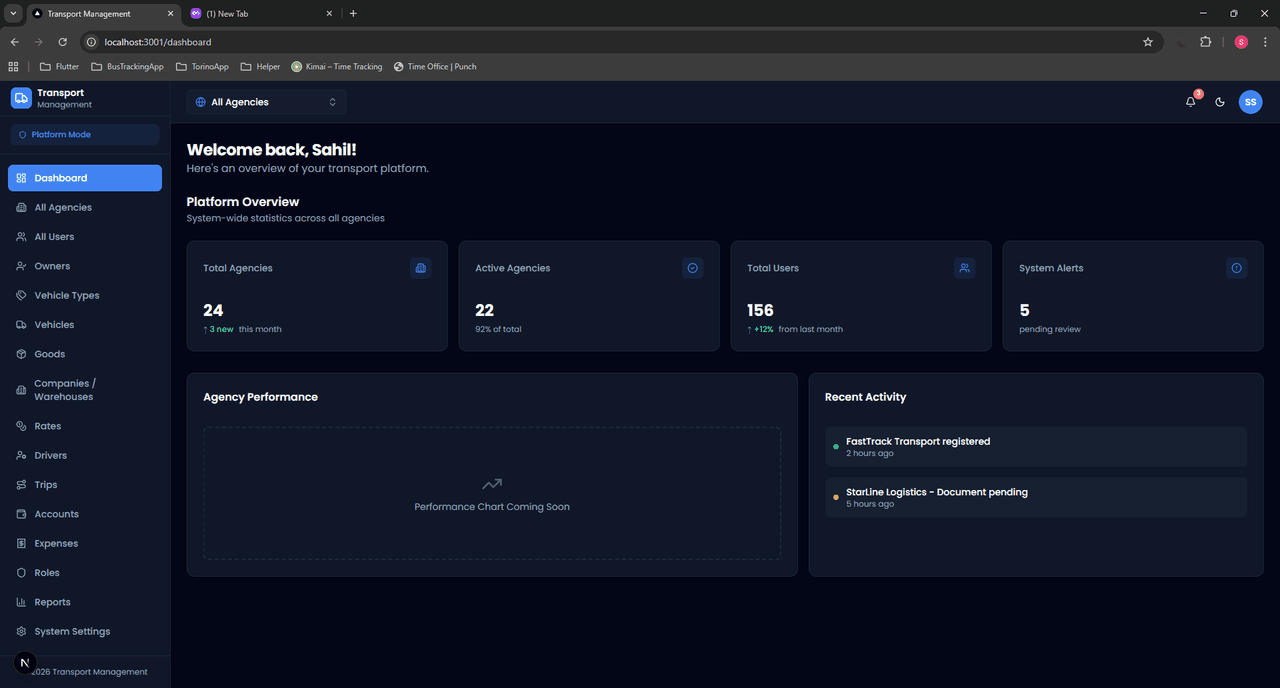Image resolution: width=1280 pixels, height=688 pixels.
Task: Open Kimai – Time Tracking bookmark
Action: 337,66
